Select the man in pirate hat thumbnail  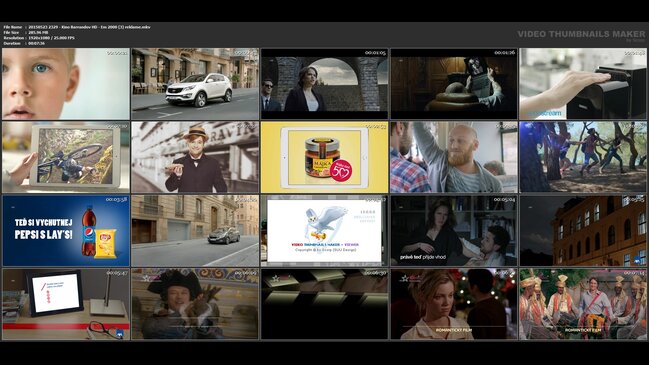[x=195, y=304]
